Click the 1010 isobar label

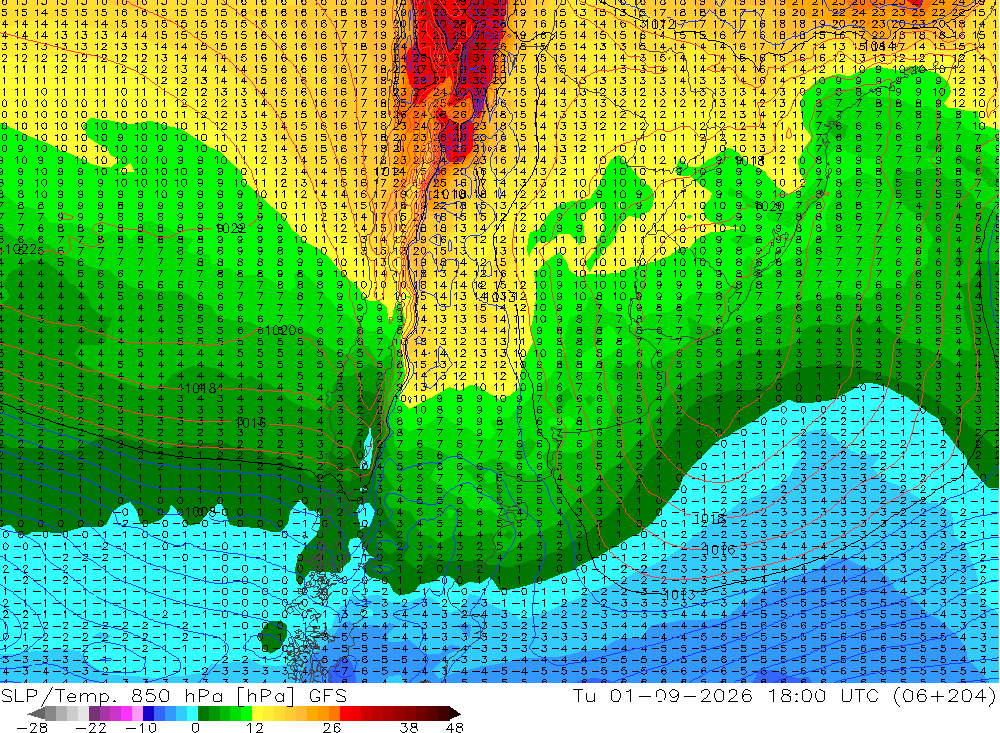450,194
